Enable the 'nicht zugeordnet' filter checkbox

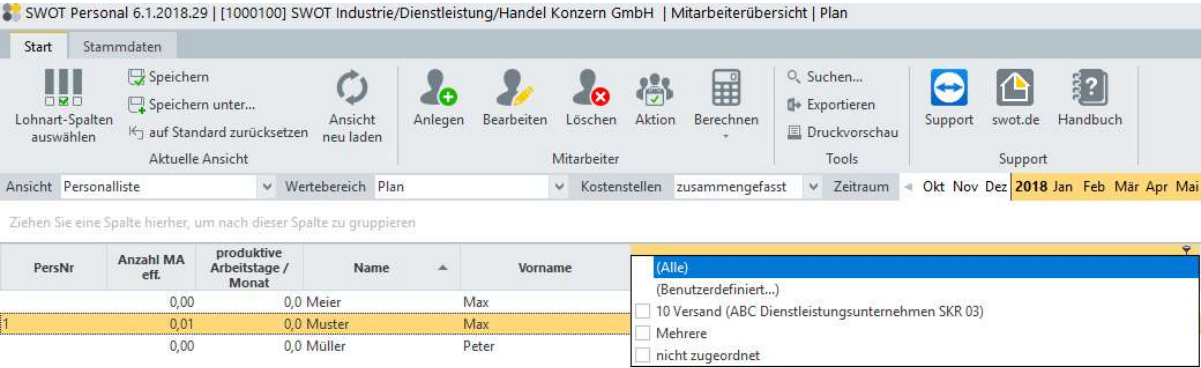[643, 355]
